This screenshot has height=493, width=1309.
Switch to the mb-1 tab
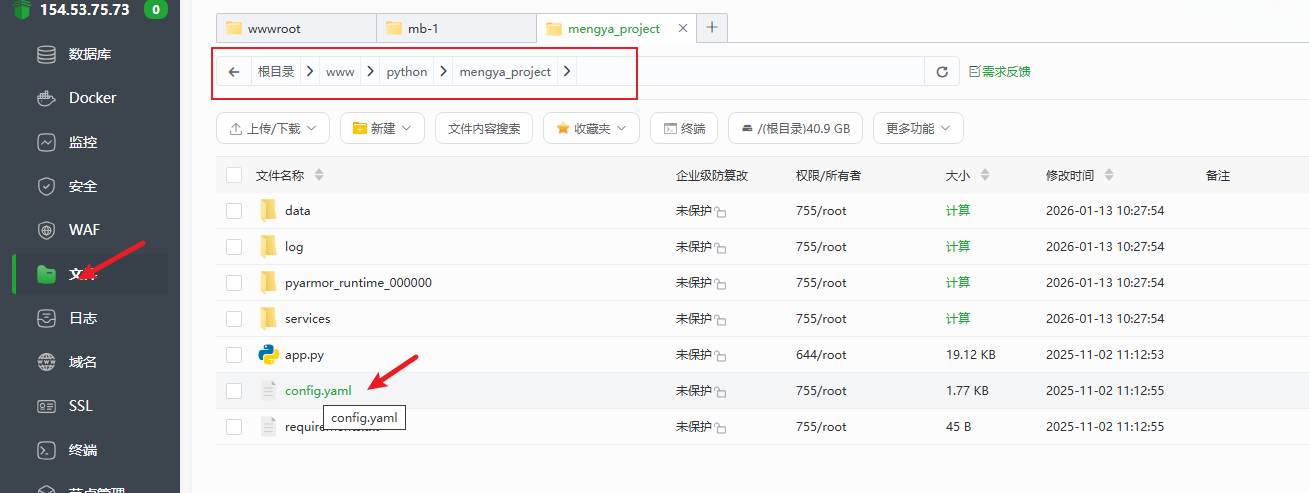pos(455,28)
